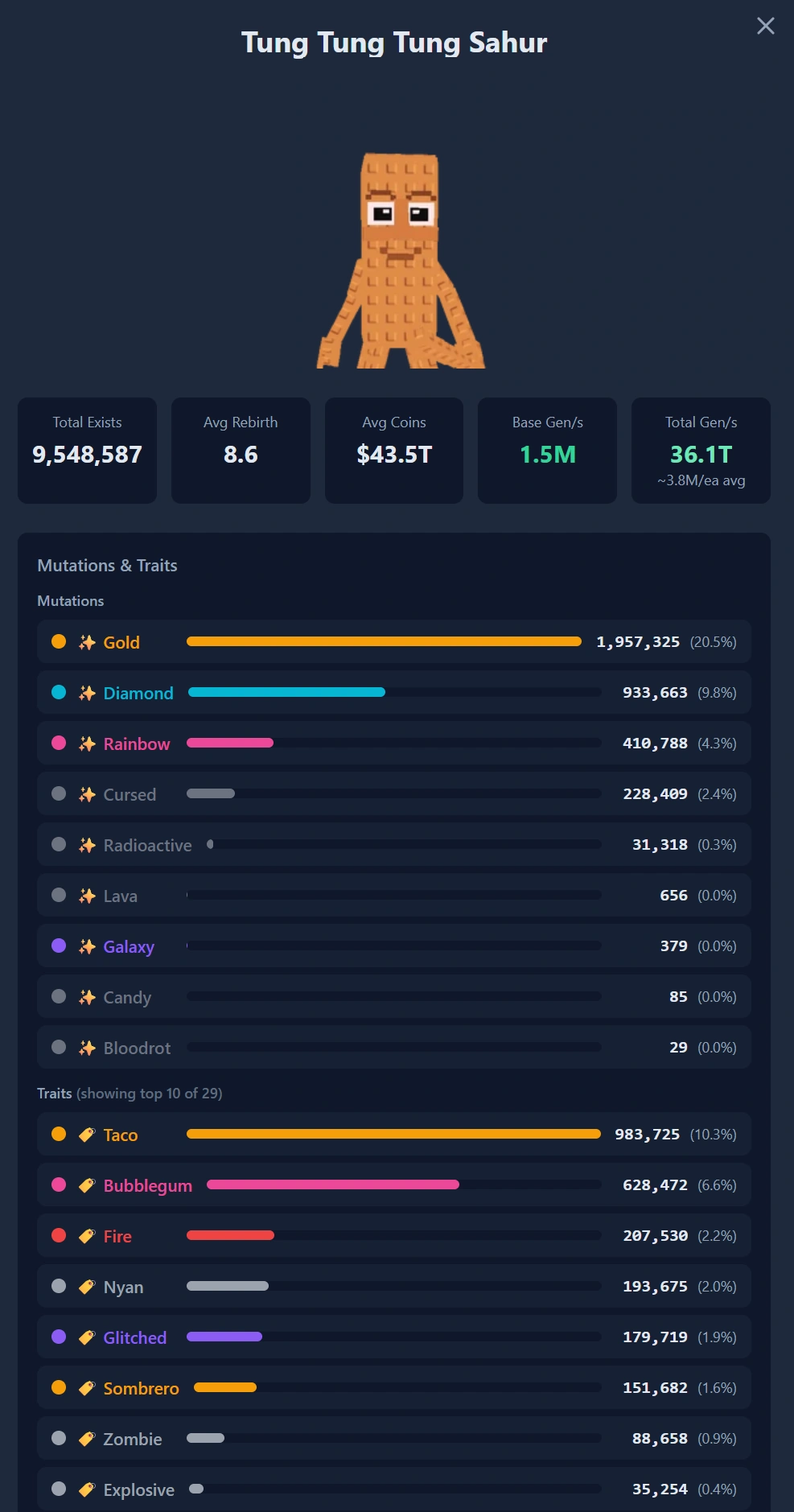The width and height of the screenshot is (794, 1512).
Task: Select the Galaxy mutation label
Action: click(x=129, y=946)
